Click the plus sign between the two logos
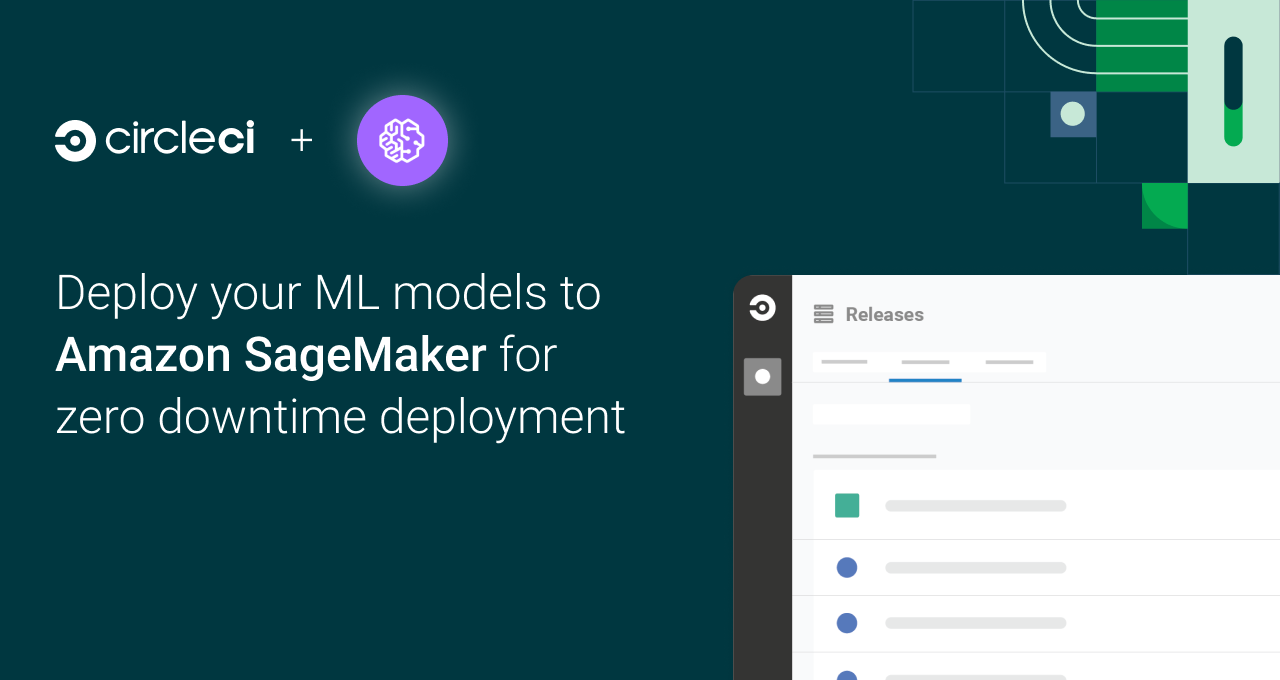Image resolution: width=1280 pixels, height=680 pixels. [300, 140]
